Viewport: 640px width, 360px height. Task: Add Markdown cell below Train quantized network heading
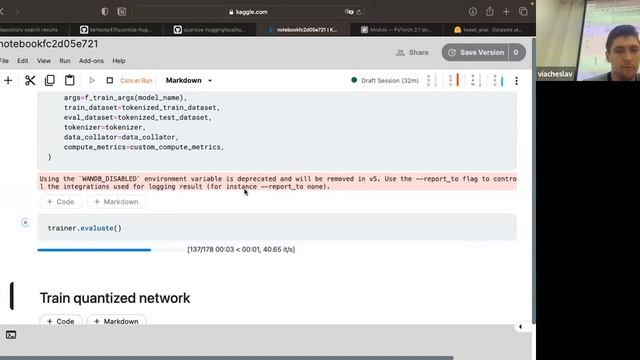(x=116, y=321)
